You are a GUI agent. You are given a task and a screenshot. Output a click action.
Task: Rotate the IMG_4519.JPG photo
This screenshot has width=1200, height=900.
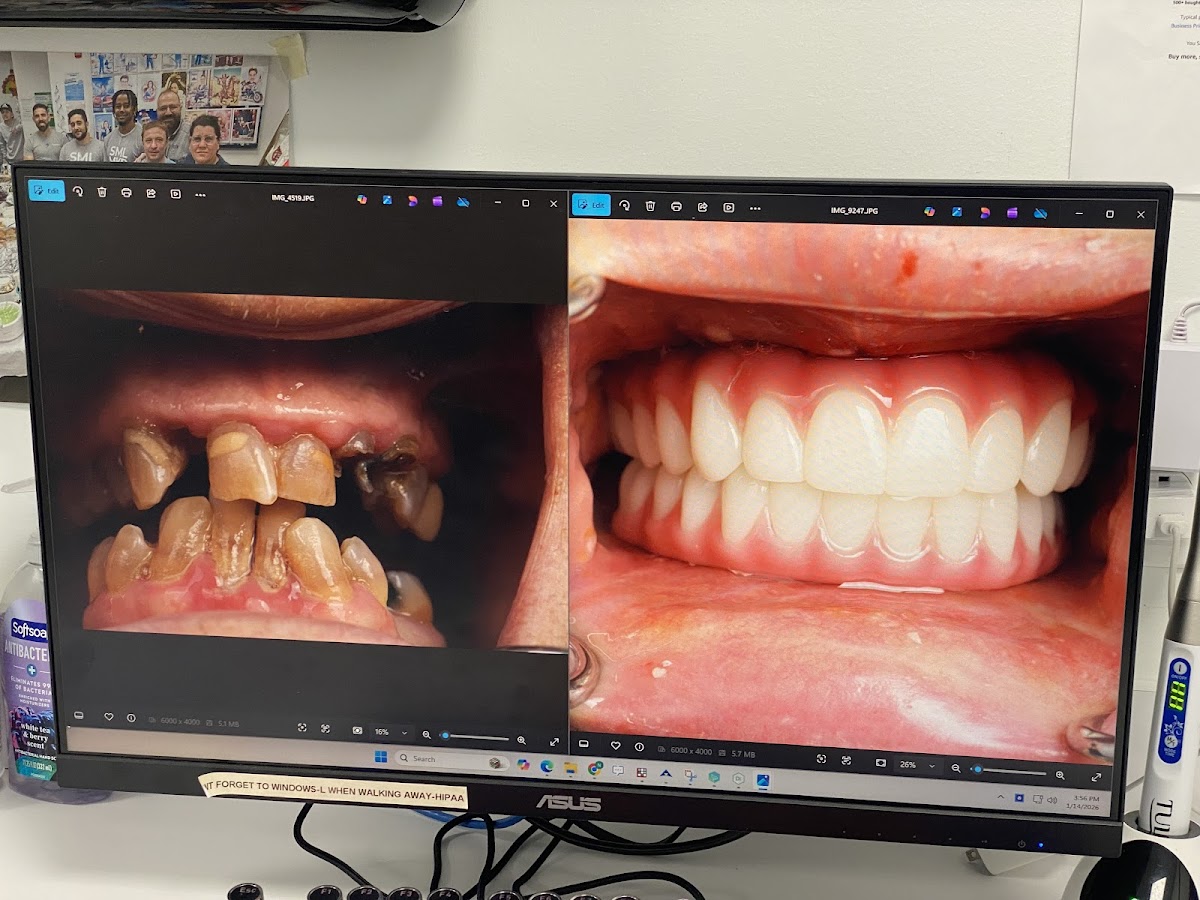tap(78, 191)
